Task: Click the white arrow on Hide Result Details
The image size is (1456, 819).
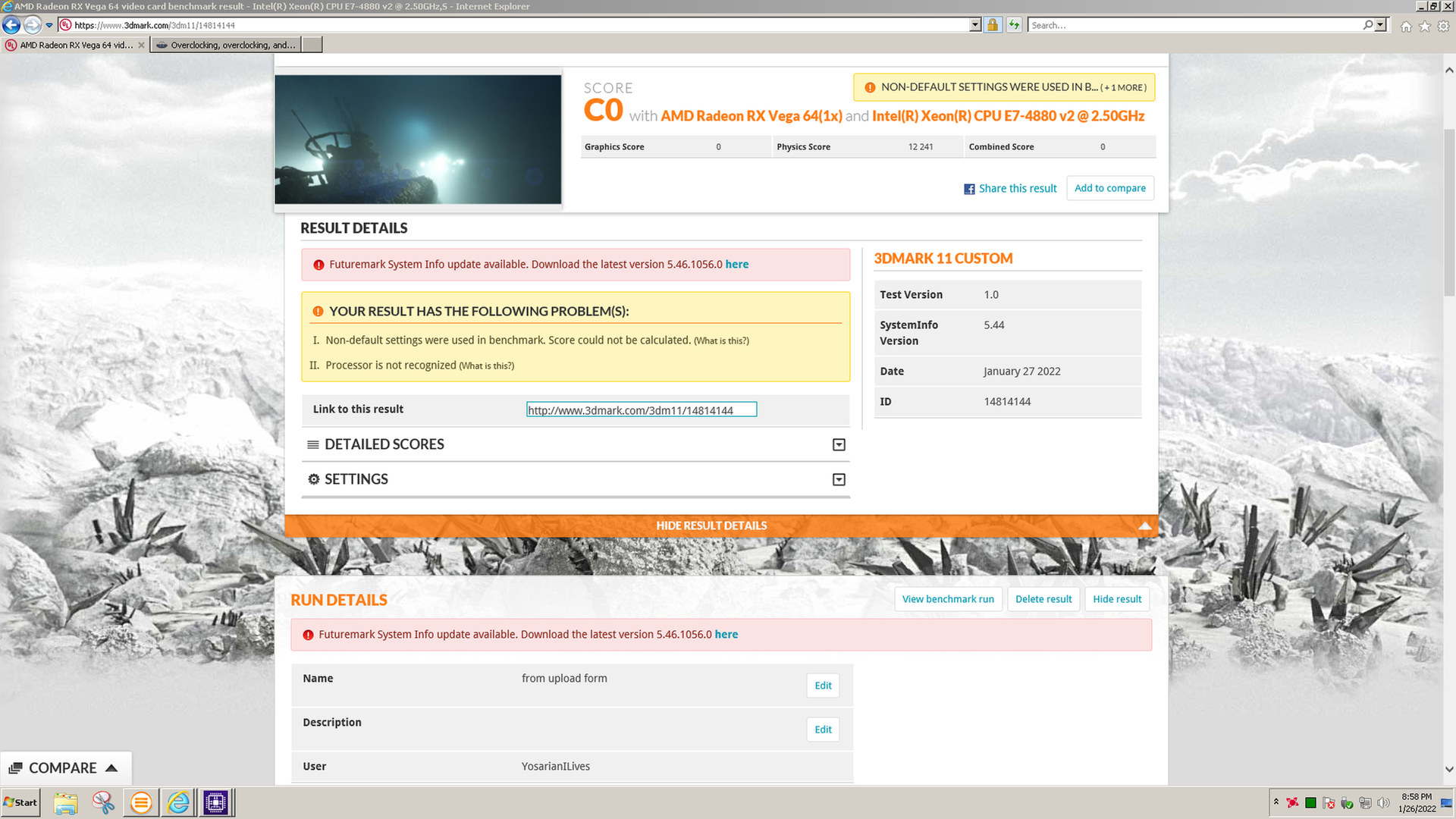Action: (1145, 526)
